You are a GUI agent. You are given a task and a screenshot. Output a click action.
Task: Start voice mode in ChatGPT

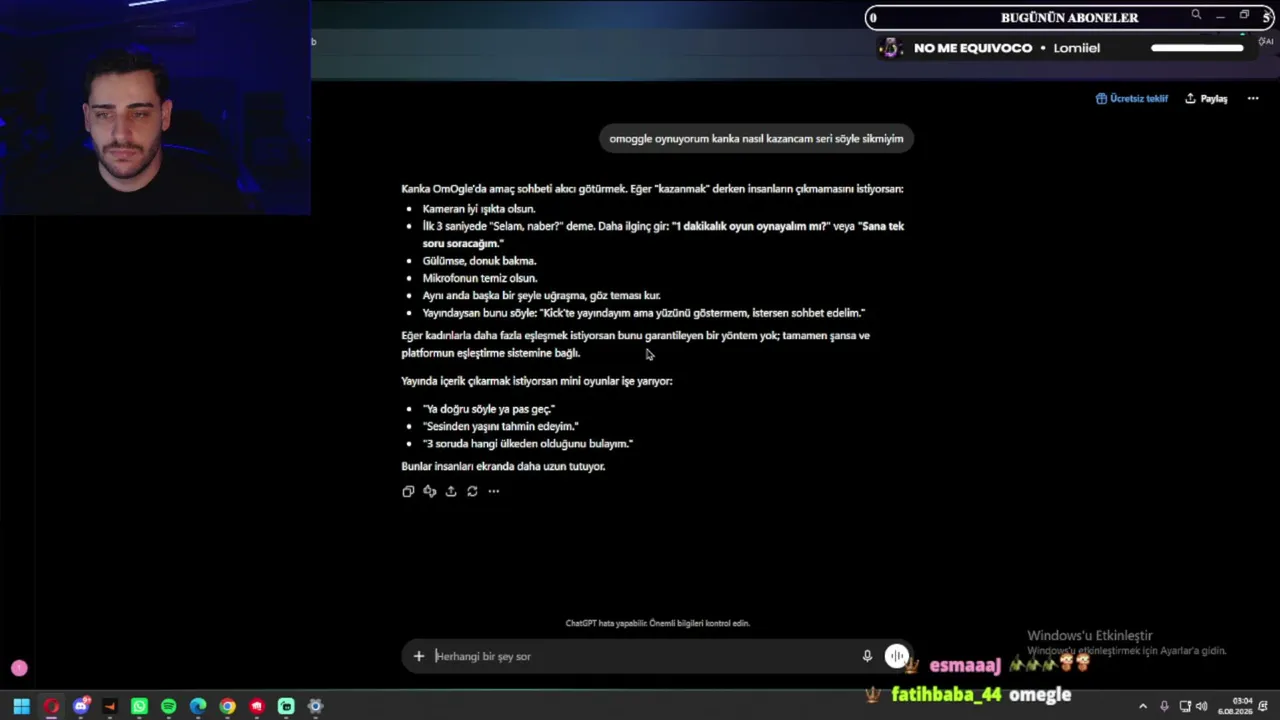click(x=896, y=656)
